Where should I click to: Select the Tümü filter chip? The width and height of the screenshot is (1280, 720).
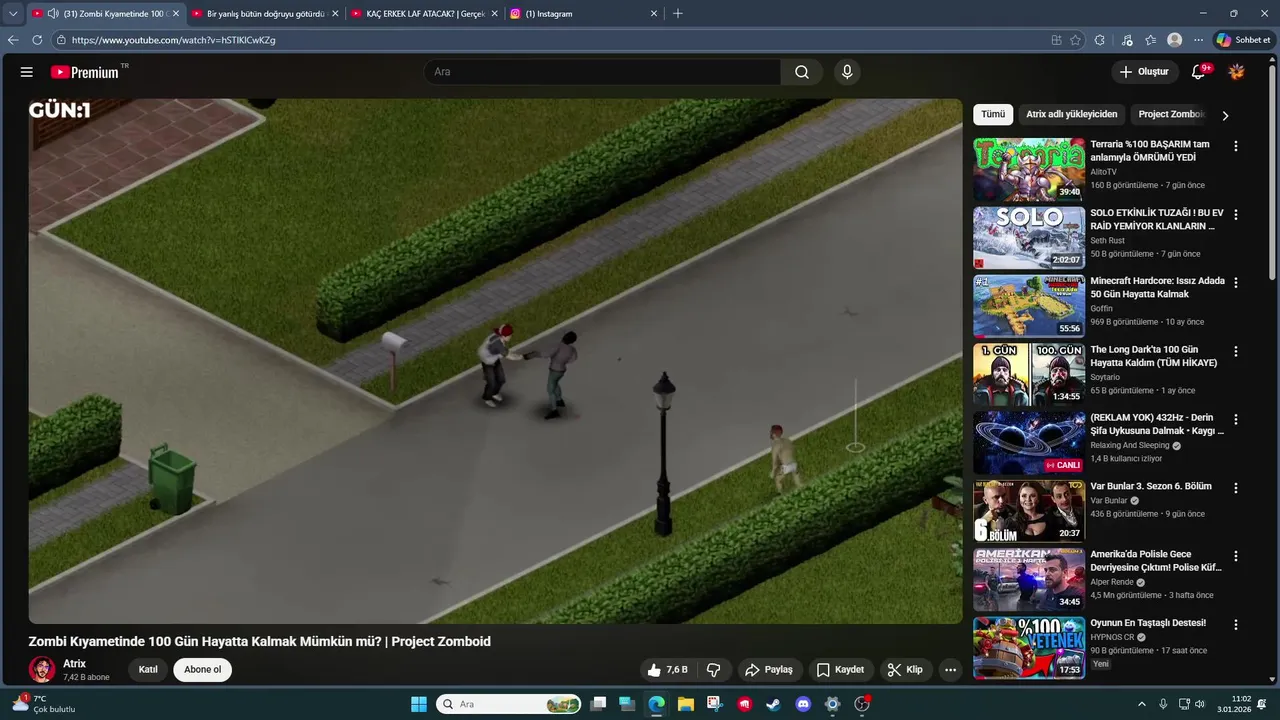[993, 114]
